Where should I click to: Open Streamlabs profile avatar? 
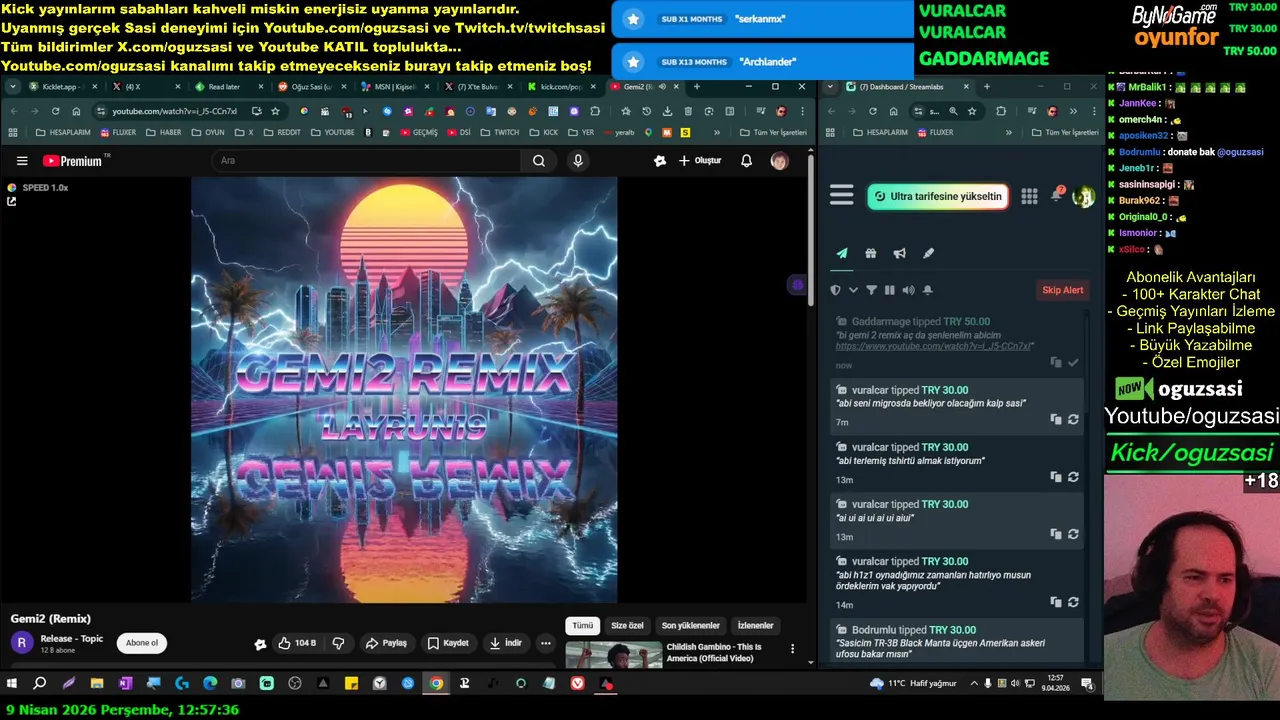pos(1083,196)
